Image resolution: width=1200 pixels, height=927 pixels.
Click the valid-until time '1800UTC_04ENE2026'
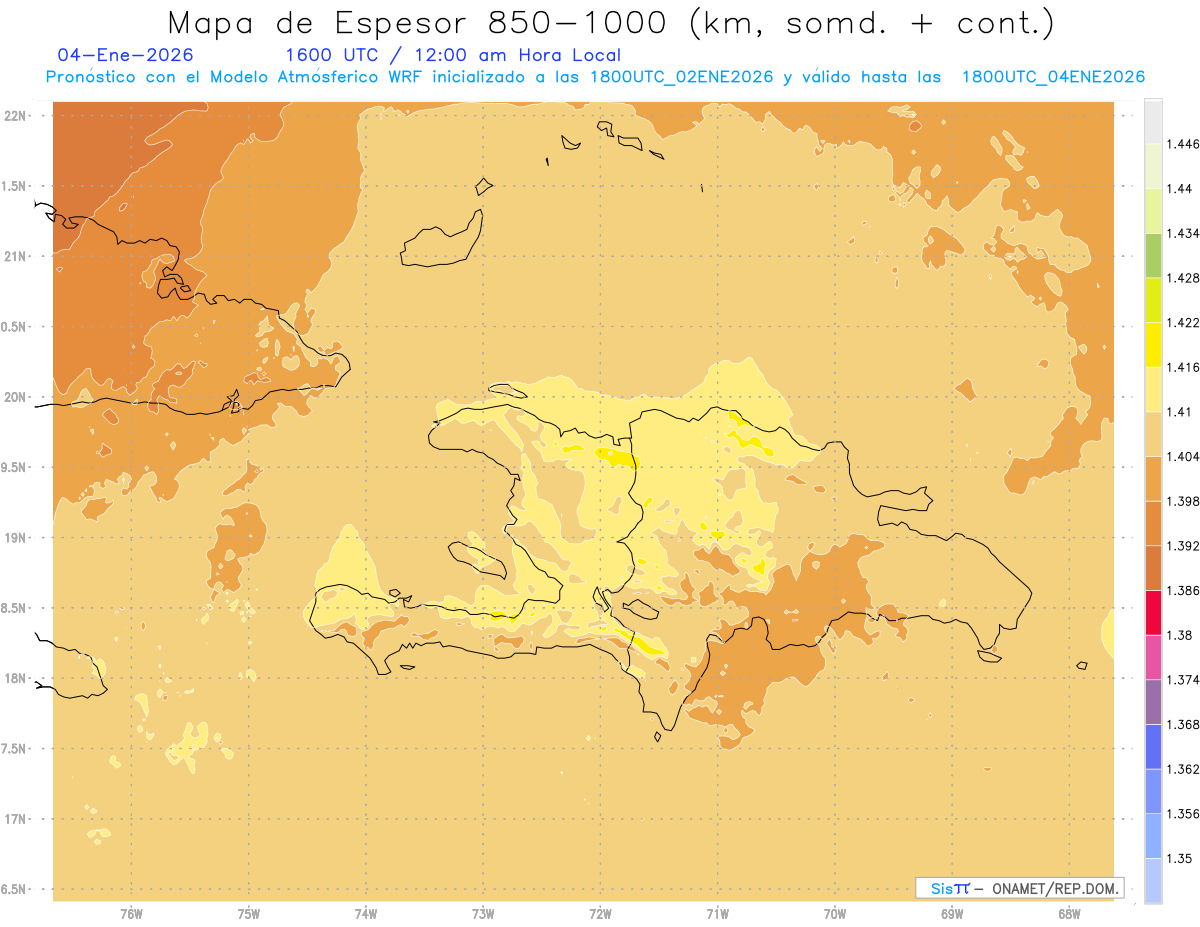click(x=1053, y=77)
